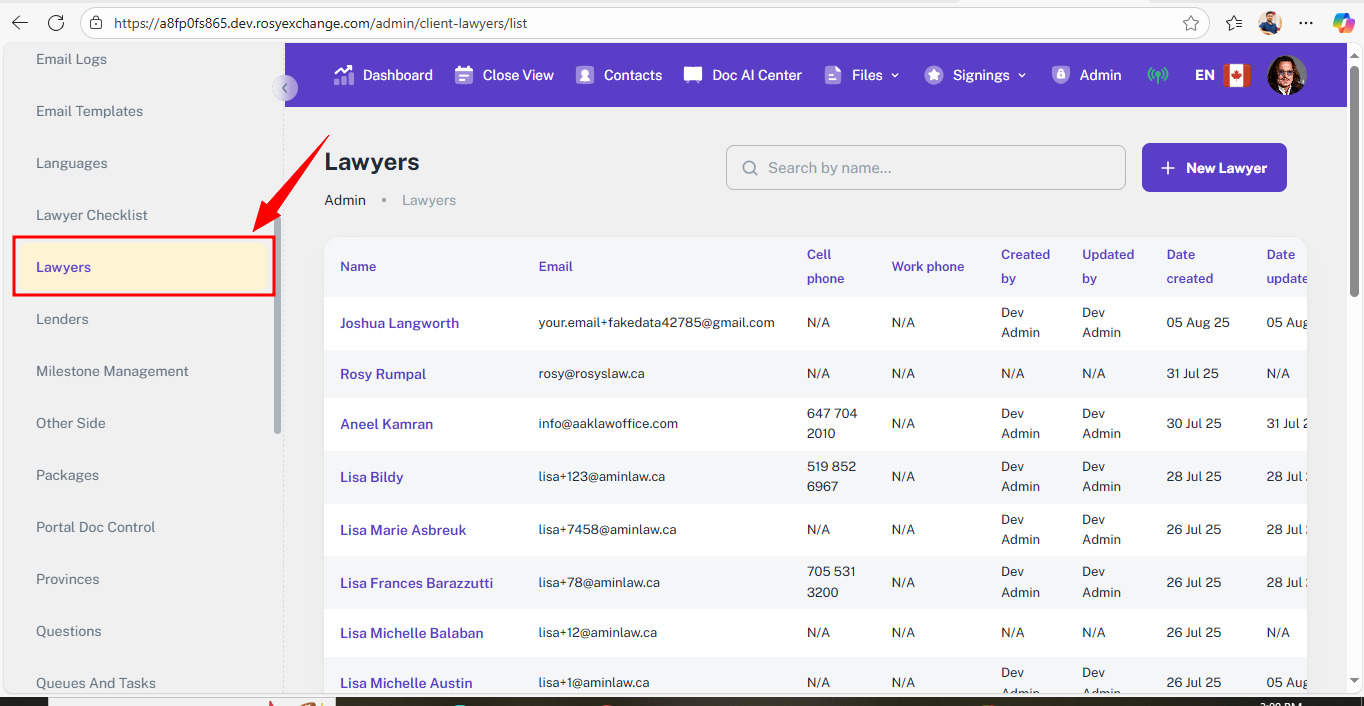Expand the Files dropdown menu

866,75
